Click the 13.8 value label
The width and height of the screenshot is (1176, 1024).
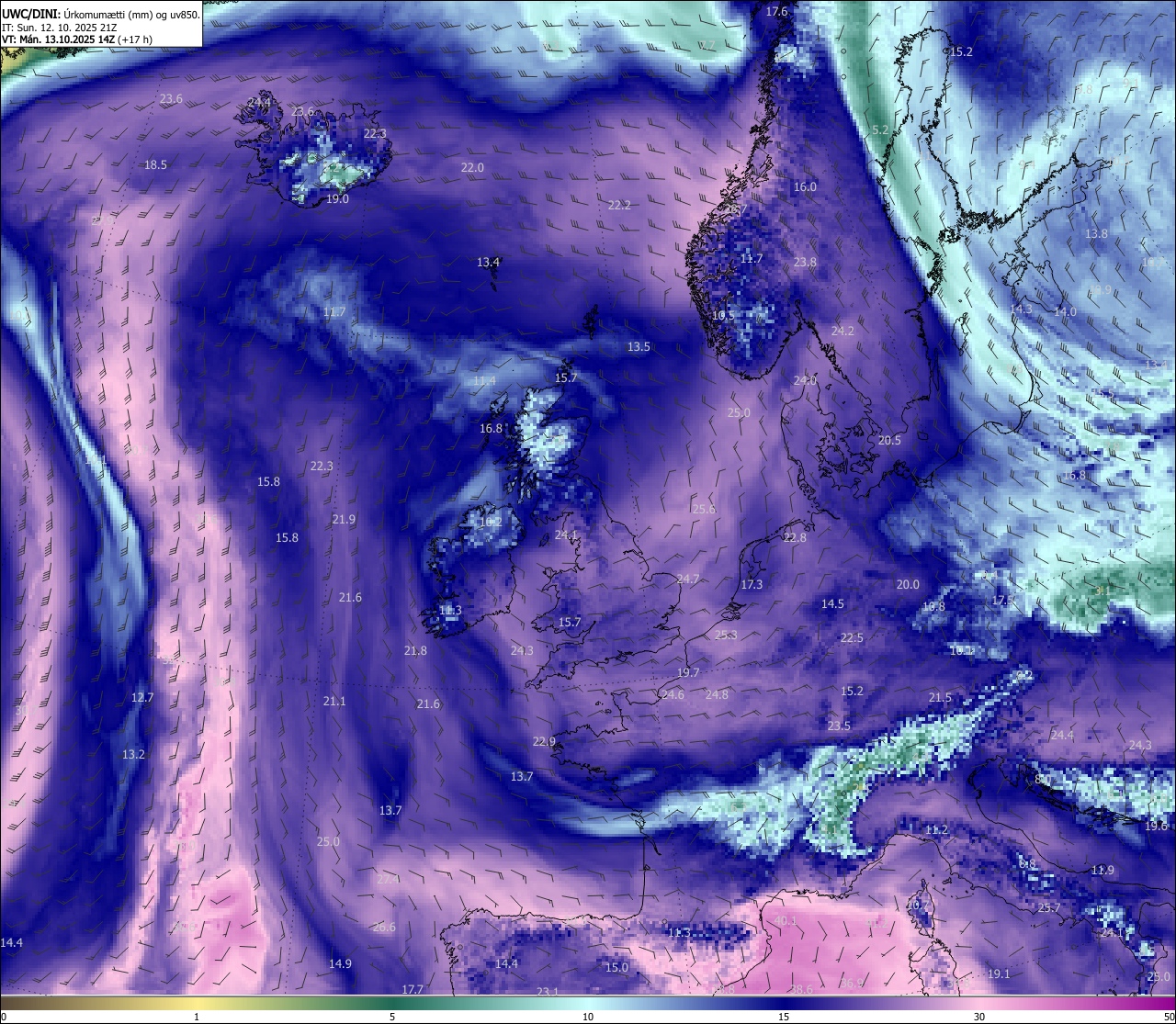(x=1096, y=234)
